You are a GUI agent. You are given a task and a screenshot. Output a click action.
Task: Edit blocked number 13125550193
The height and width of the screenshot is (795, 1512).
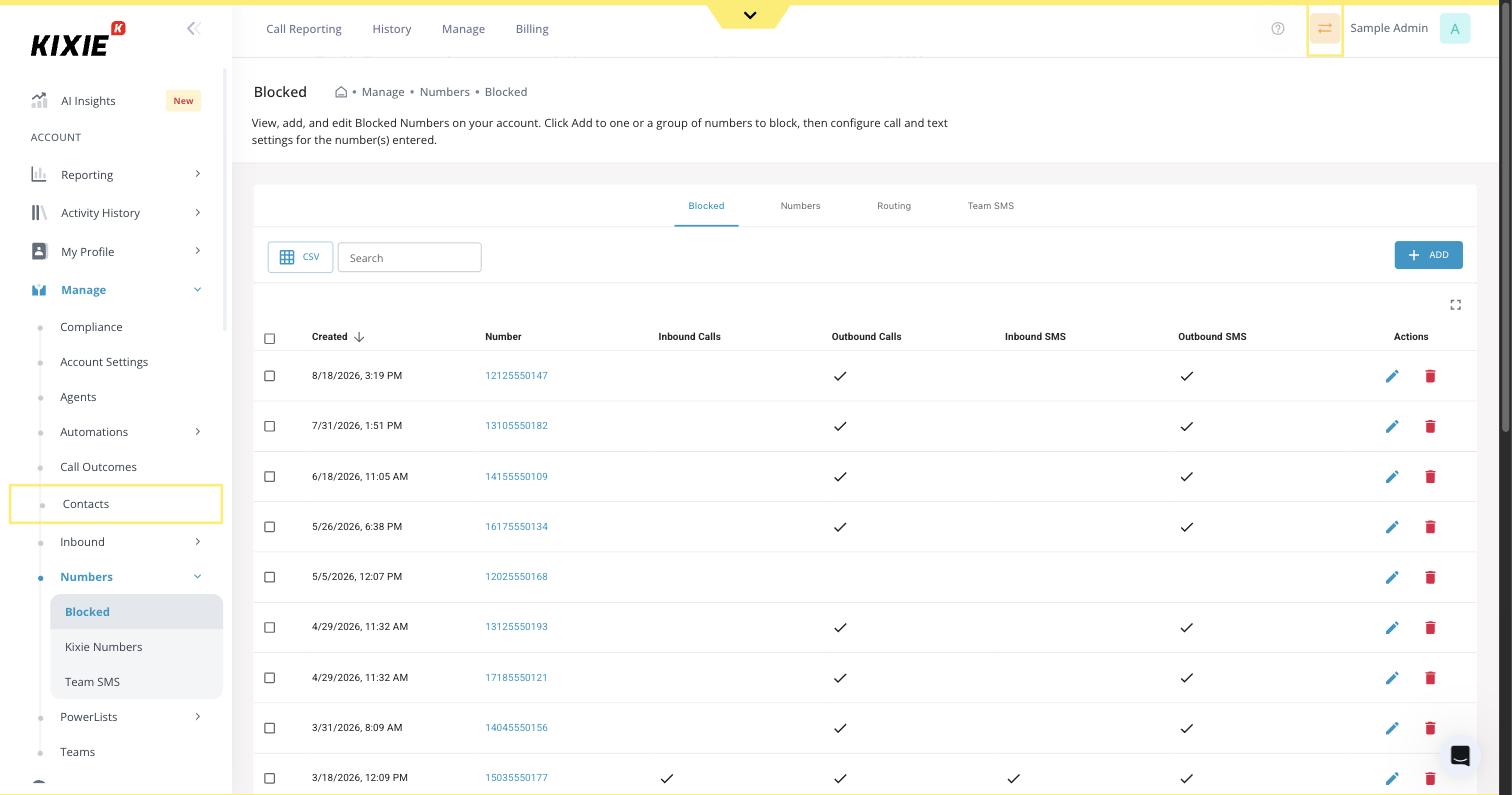1392,628
